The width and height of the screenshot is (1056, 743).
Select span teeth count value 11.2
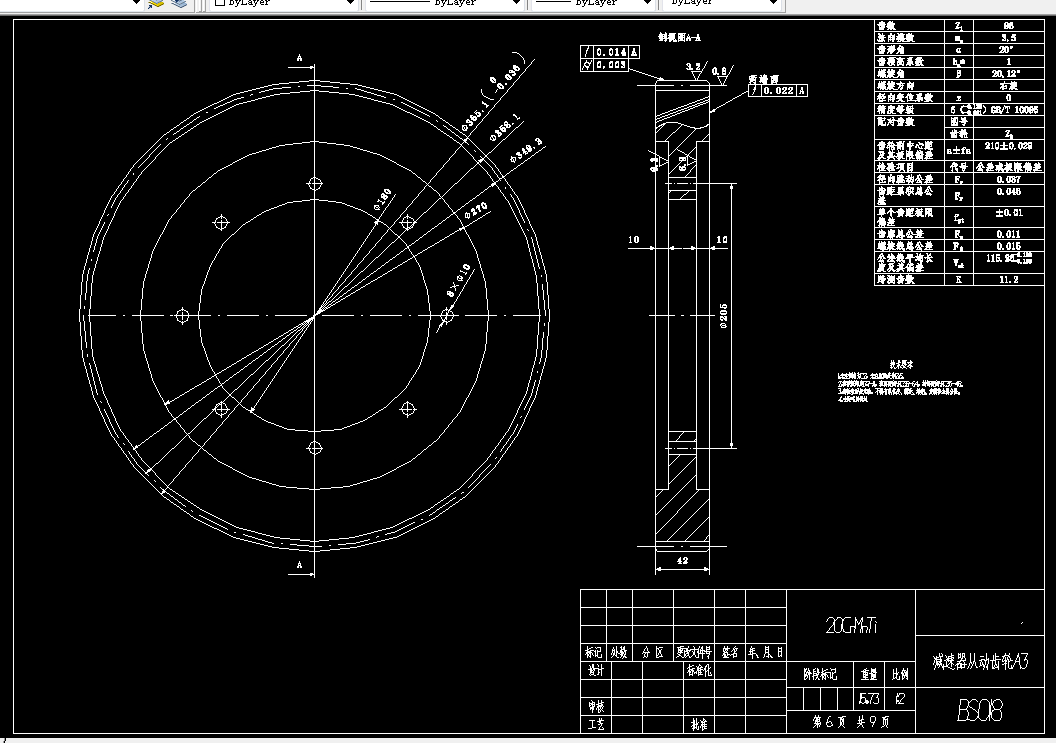1009,280
